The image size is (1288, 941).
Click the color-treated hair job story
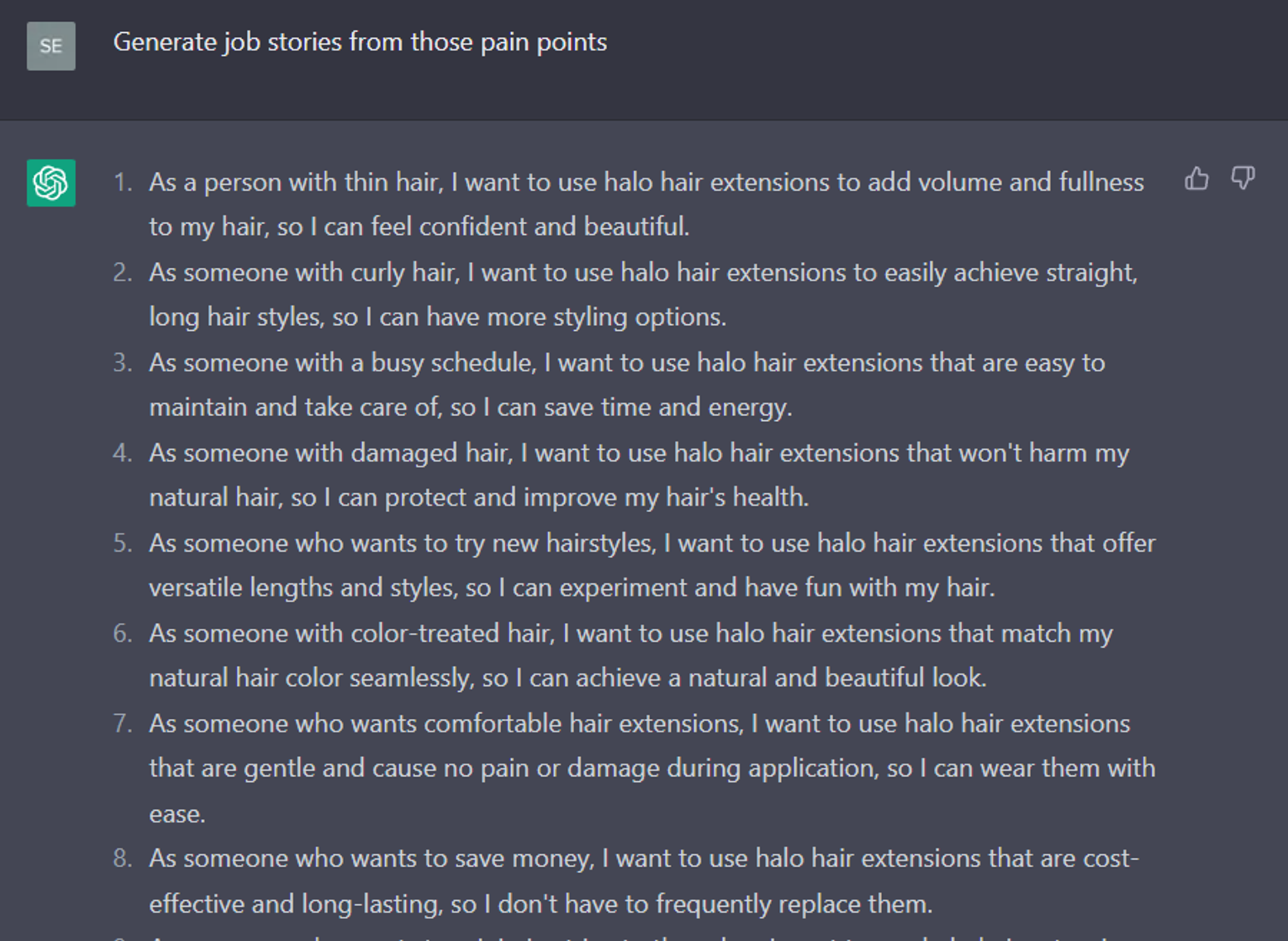[631, 655]
